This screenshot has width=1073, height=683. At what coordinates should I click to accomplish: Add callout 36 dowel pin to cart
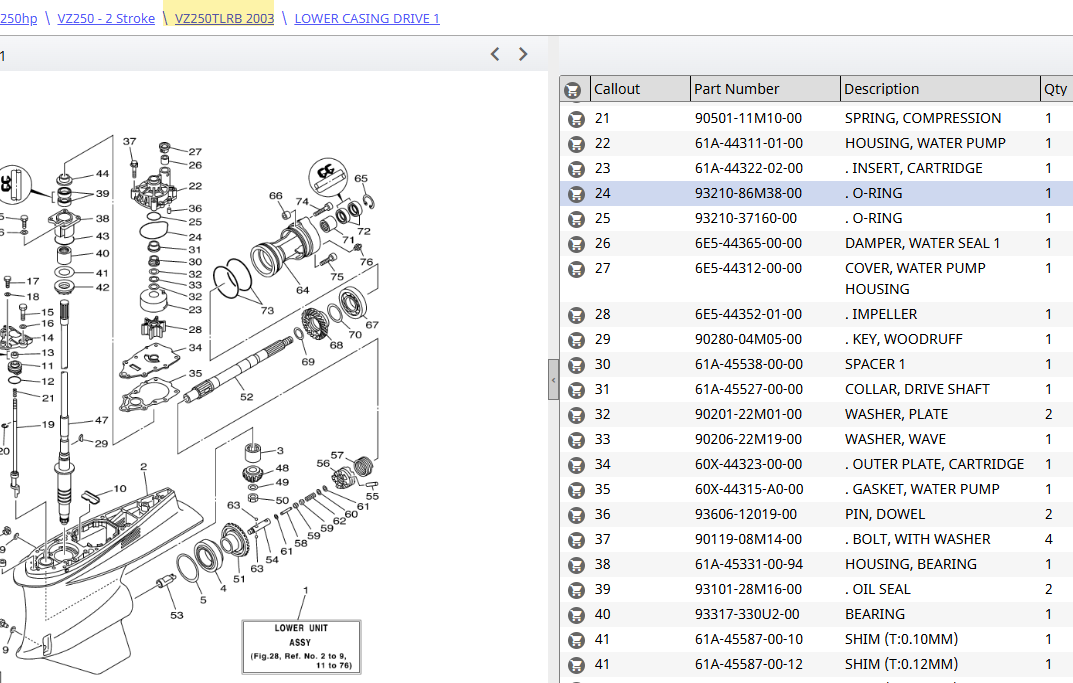576,515
